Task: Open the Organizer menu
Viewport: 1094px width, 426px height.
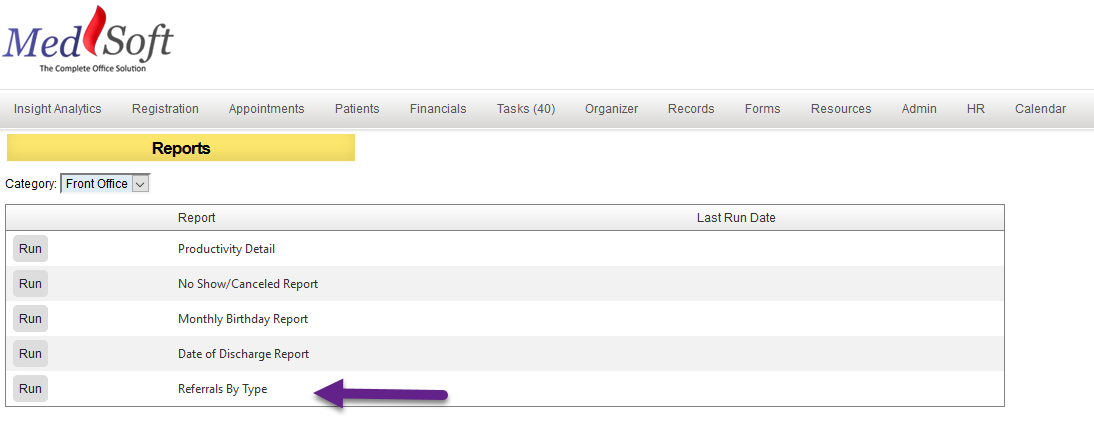Action: tap(612, 109)
